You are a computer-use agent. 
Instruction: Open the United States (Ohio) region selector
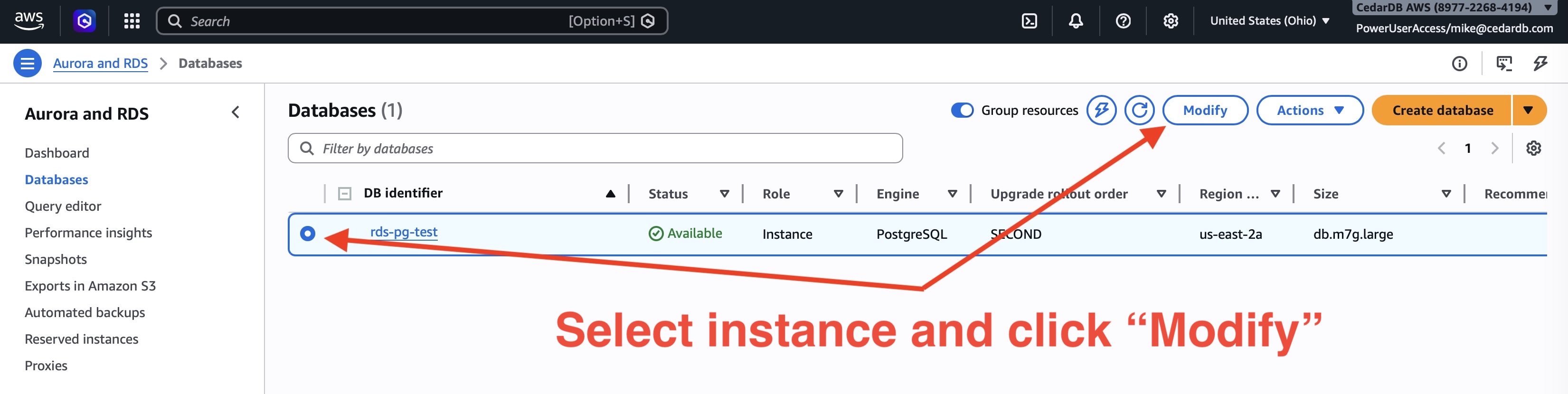pos(1269,21)
